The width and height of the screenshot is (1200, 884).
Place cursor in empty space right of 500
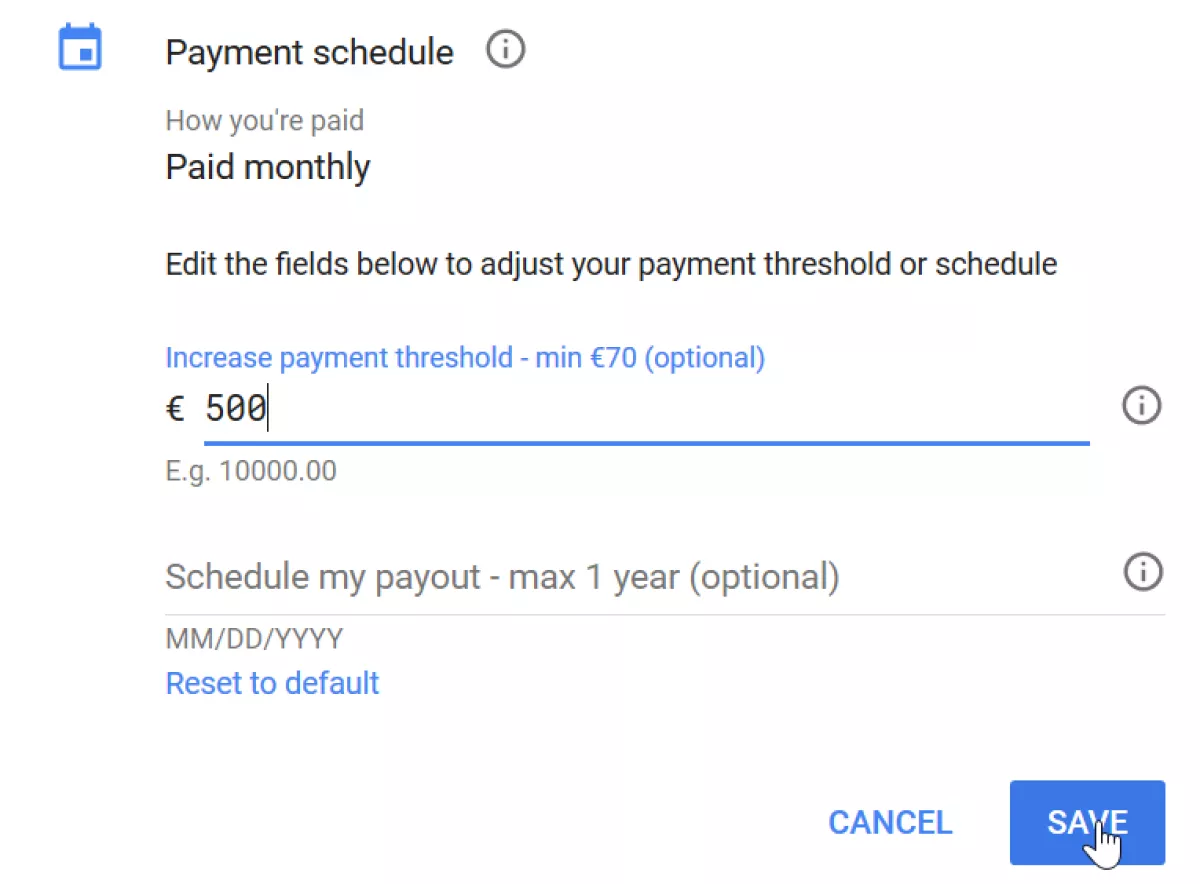pos(680,409)
